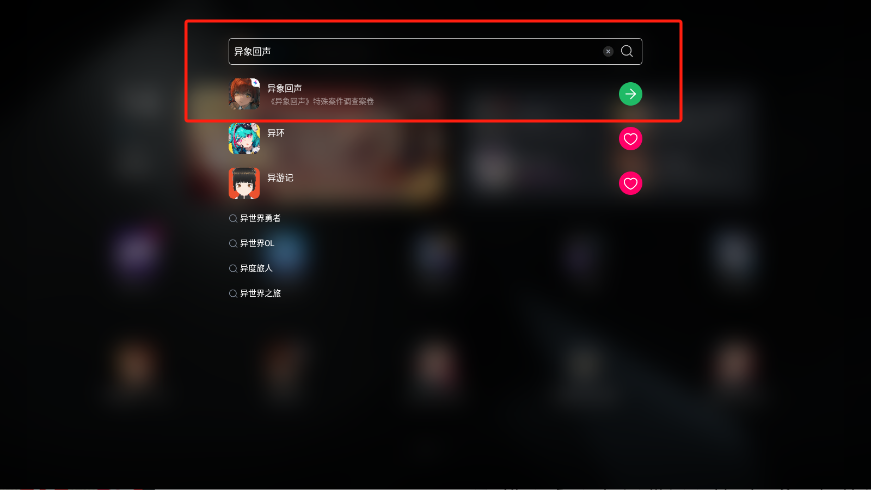Viewport: 871px width, 490px height.
Task: Open the 异象回声 result title
Action: click(x=284, y=88)
